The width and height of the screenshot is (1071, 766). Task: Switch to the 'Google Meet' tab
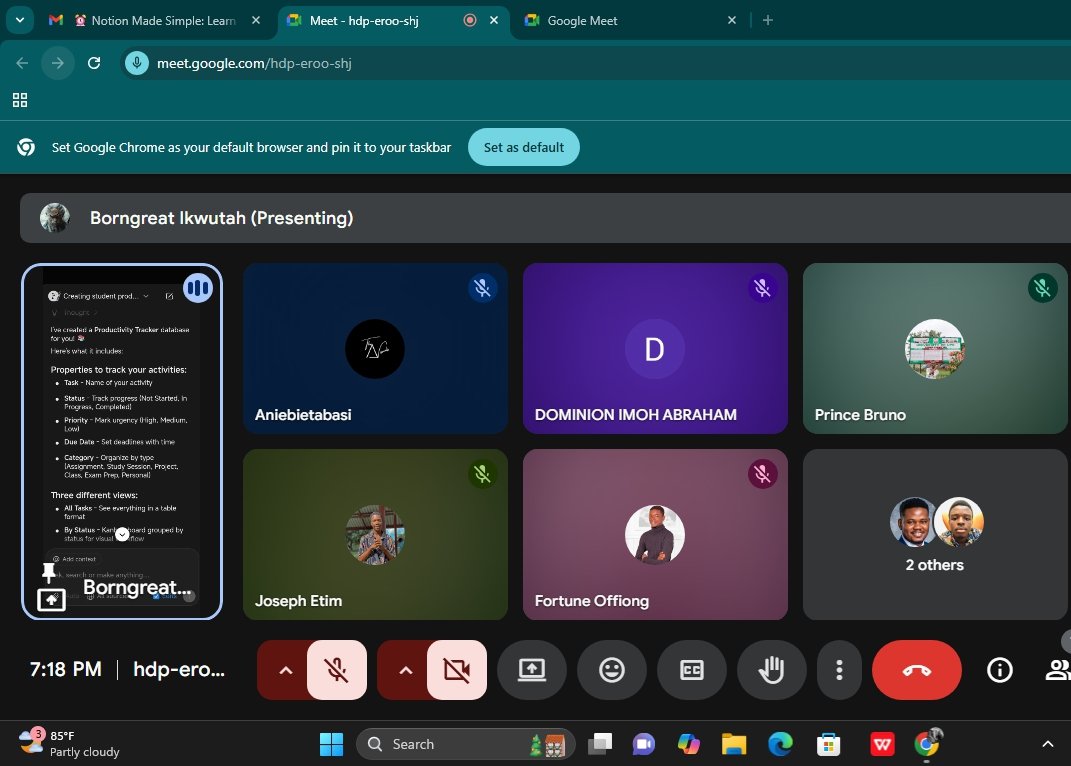(600, 20)
